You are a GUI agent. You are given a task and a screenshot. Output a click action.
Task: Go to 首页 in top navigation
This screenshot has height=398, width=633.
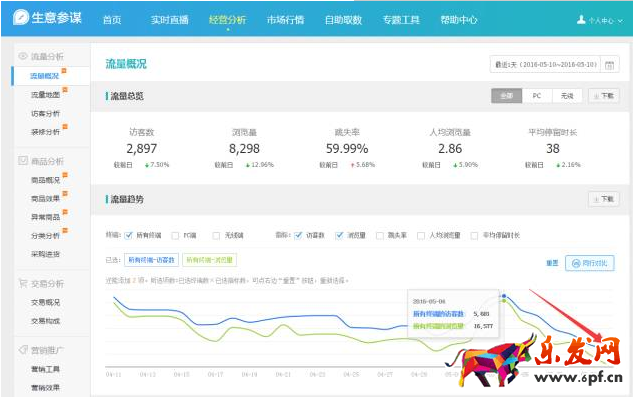pyautogui.click(x=112, y=20)
